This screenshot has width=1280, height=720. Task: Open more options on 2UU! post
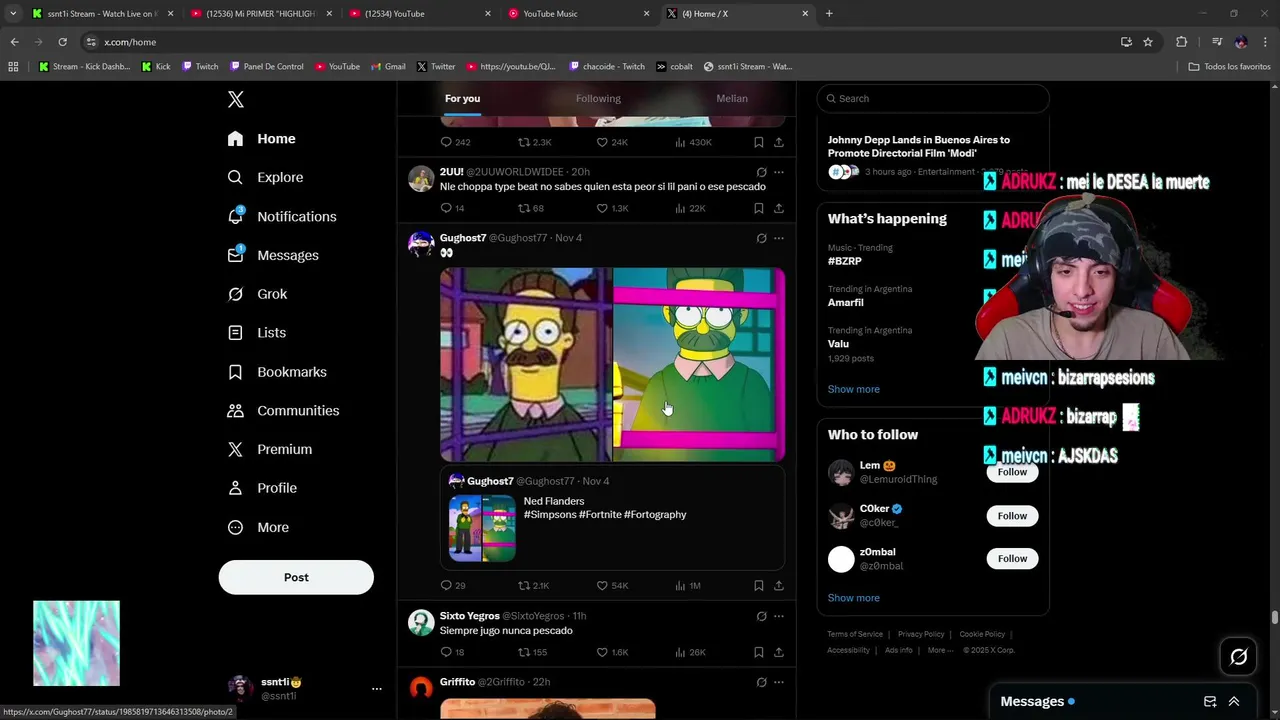tap(778, 172)
